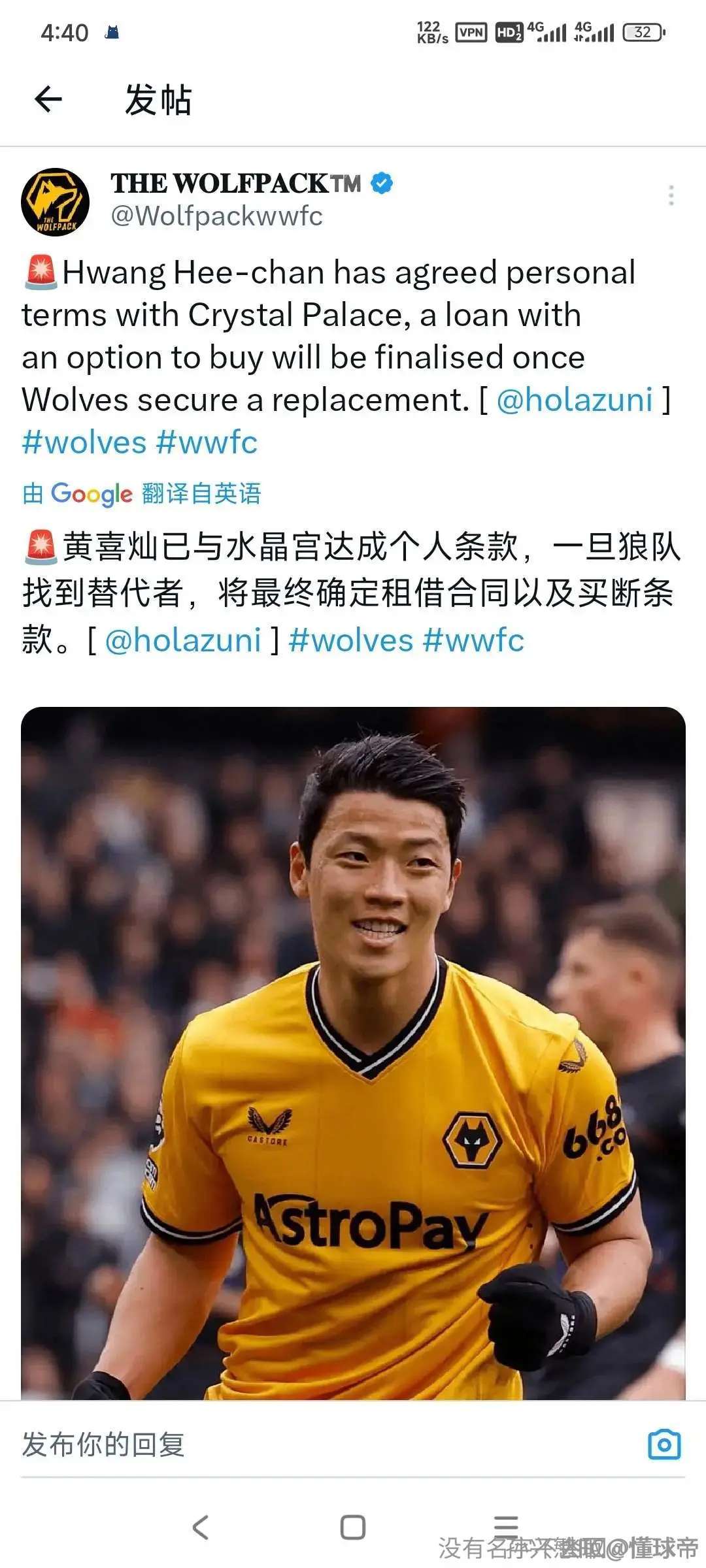Viewport: 706px width, 1568px height.
Task: Open the Hwang Hee-chan photo
Action: tap(353, 1053)
